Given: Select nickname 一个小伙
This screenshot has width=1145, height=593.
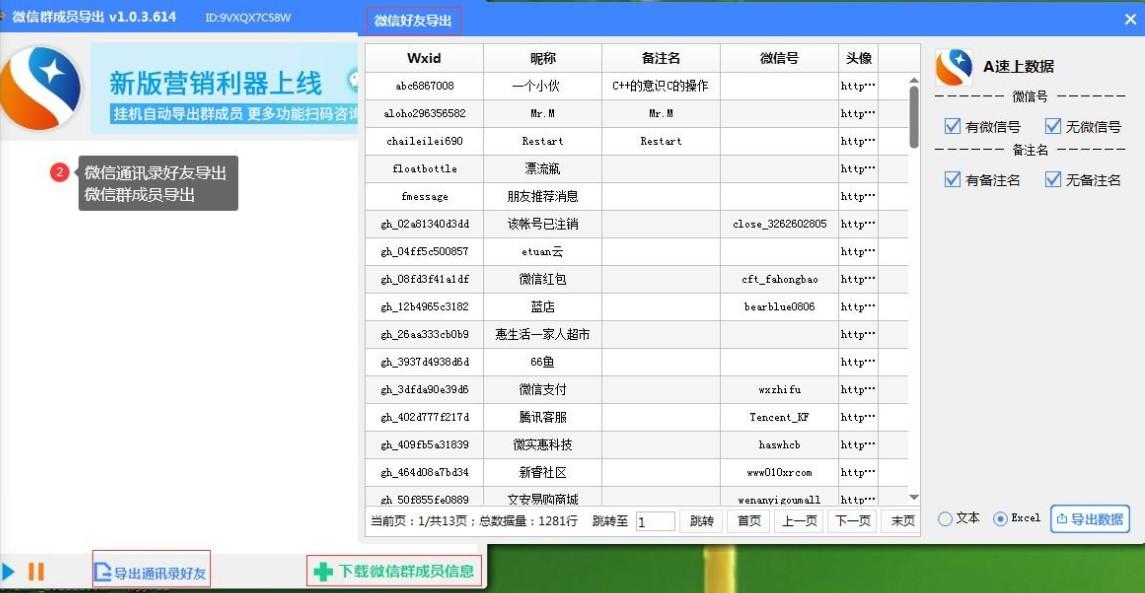Looking at the screenshot, I should tap(543, 86).
